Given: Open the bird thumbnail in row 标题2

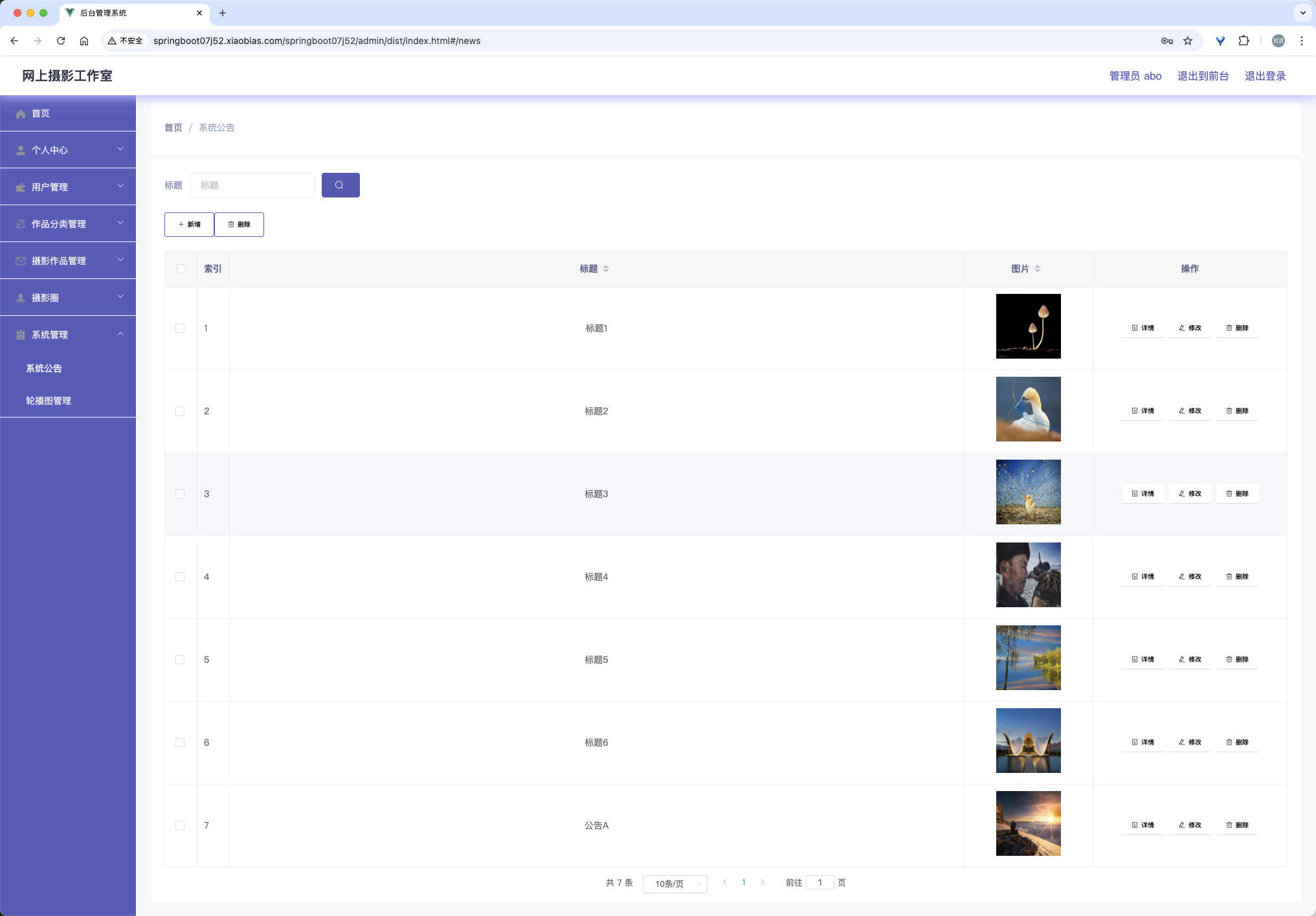Looking at the screenshot, I should pyautogui.click(x=1029, y=409).
